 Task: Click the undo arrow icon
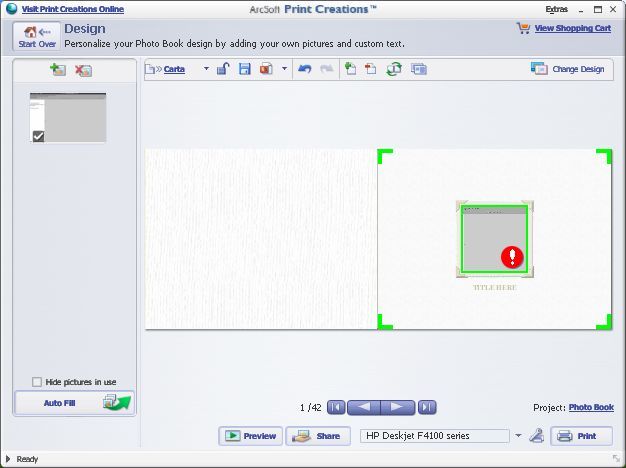[x=305, y=69]
